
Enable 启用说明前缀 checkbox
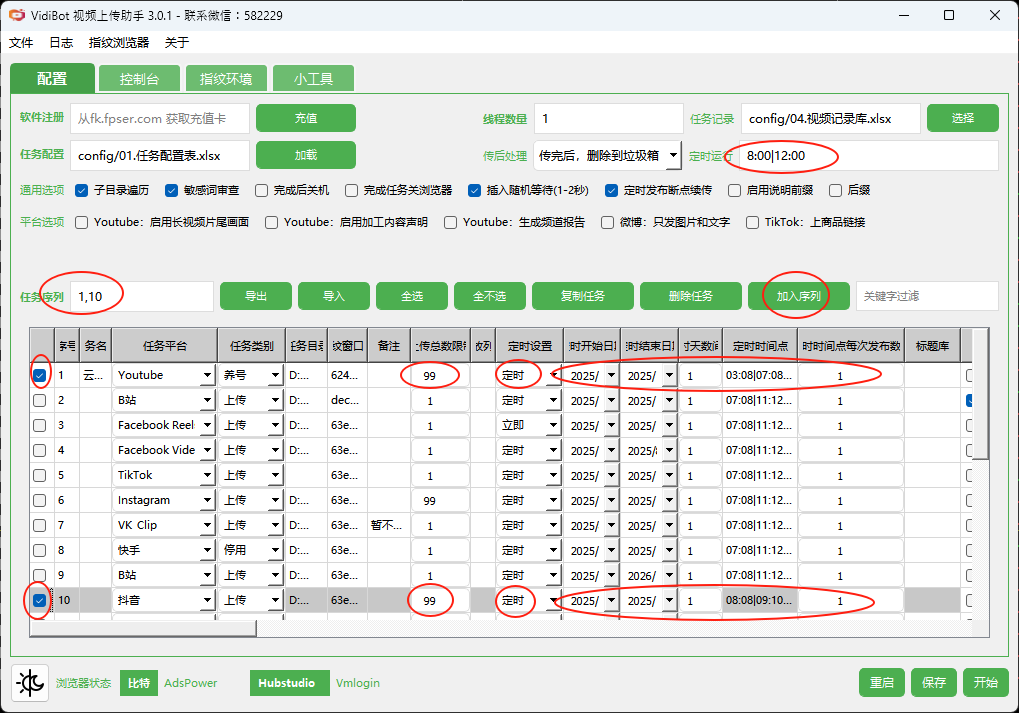click(x=734, y=190)
